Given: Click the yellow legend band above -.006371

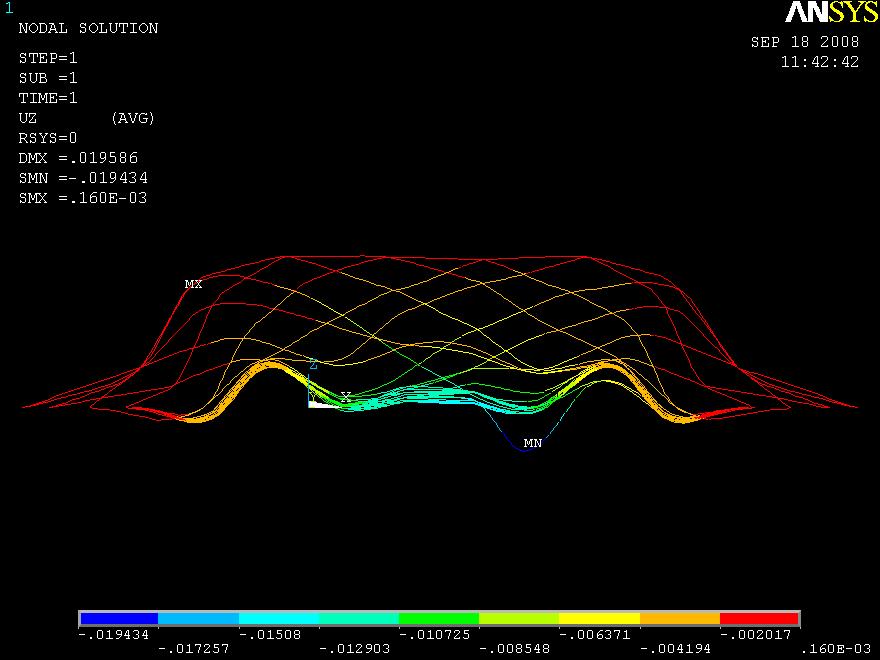Looking at the screenshot, I should [599, 618].
